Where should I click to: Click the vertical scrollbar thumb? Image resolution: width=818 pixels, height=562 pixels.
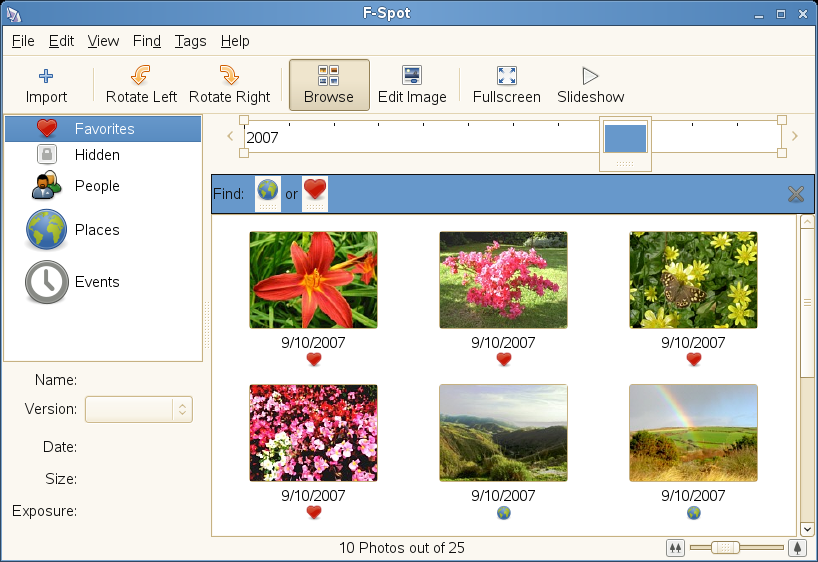[x=807, y=303]
